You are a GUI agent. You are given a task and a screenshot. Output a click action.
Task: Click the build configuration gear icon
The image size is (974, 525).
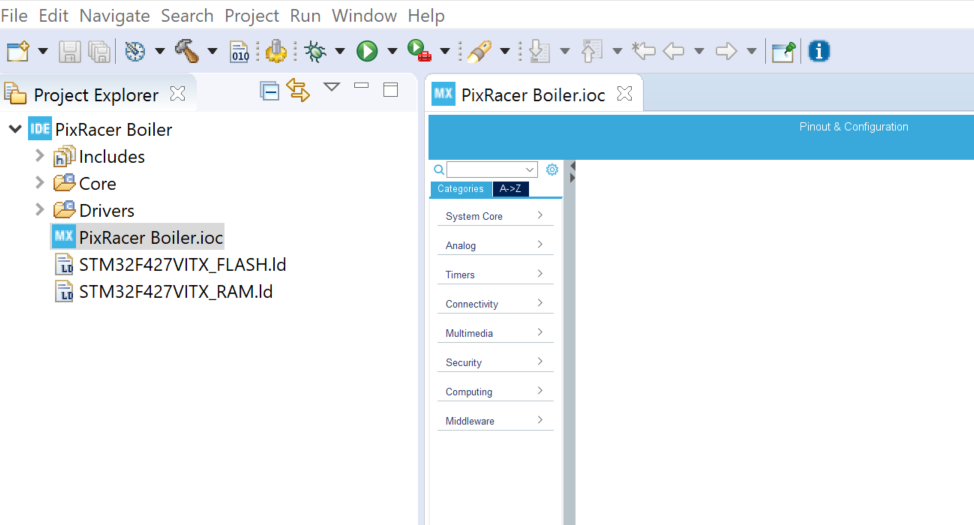[x=135, y=52]
